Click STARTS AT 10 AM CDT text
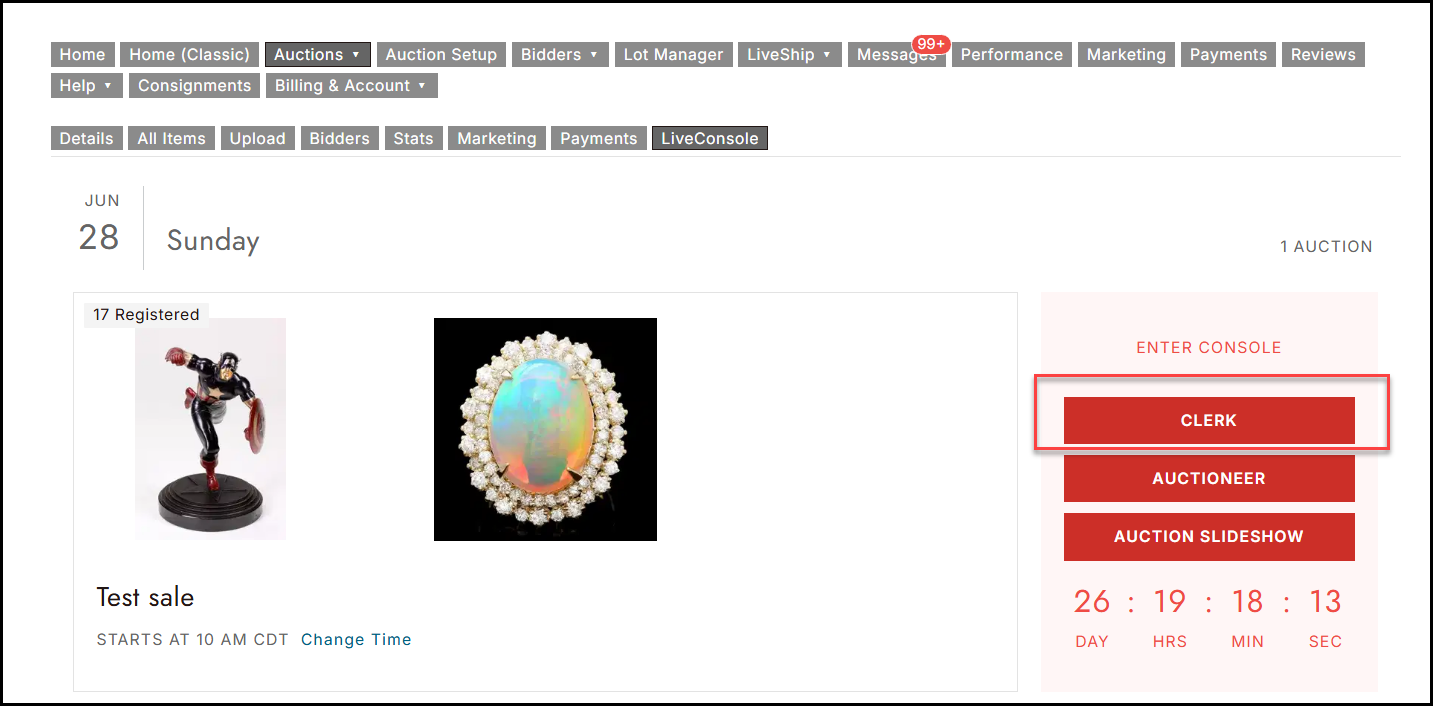This screenshot has width=1433, height=706. pos(192,640)
